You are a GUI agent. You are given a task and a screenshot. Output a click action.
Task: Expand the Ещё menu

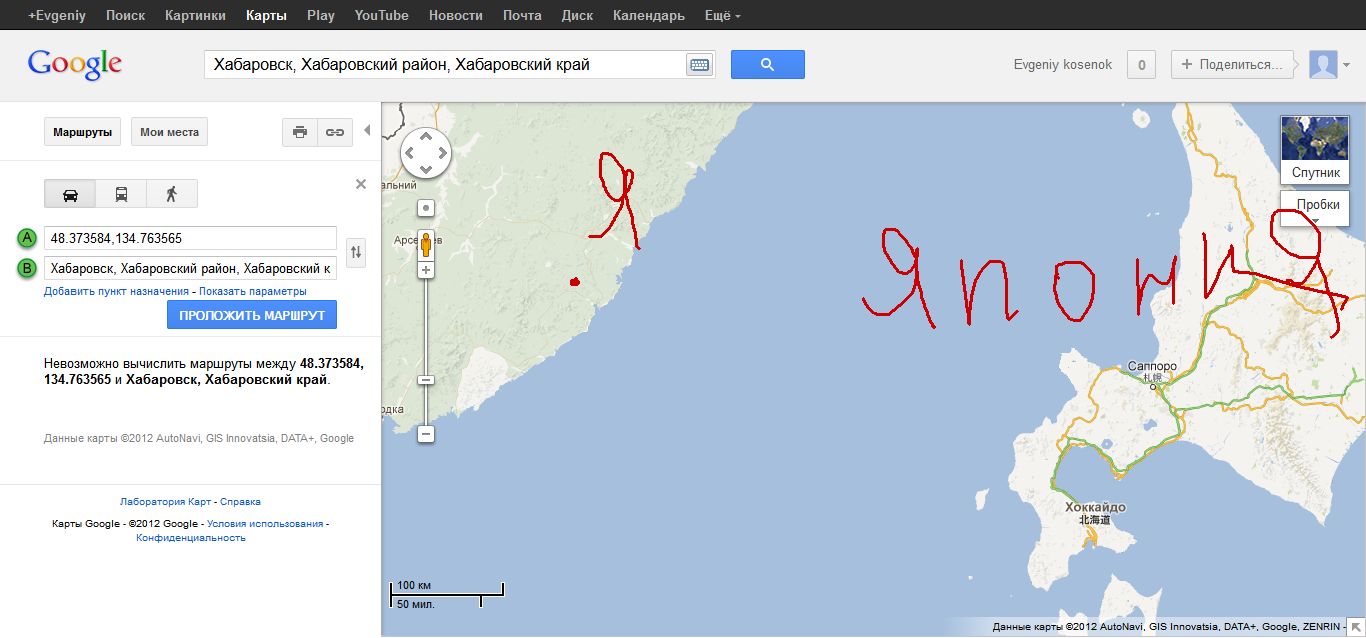coord(722,16)
